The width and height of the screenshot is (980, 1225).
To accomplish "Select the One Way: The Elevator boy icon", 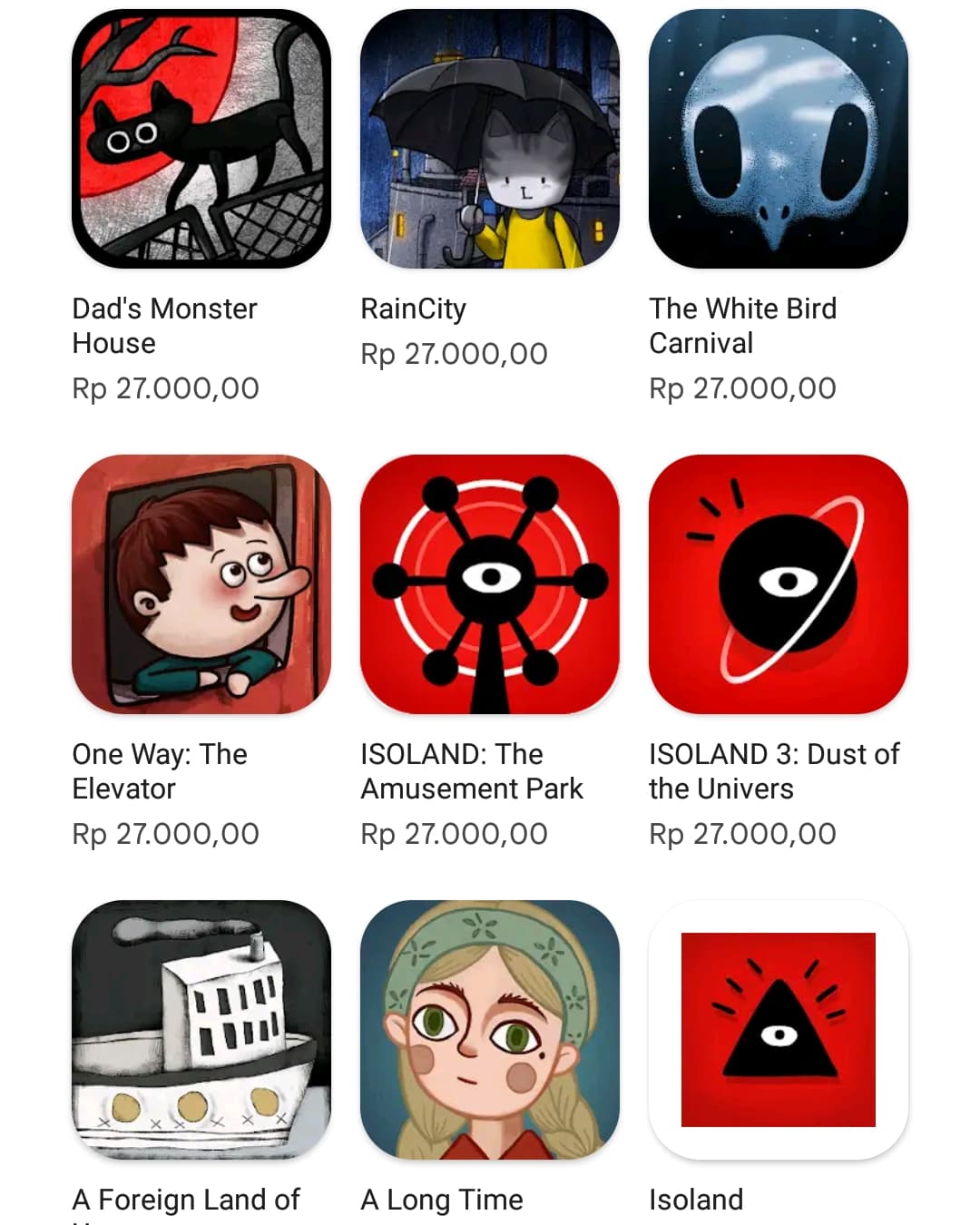I will coord(201,584).
